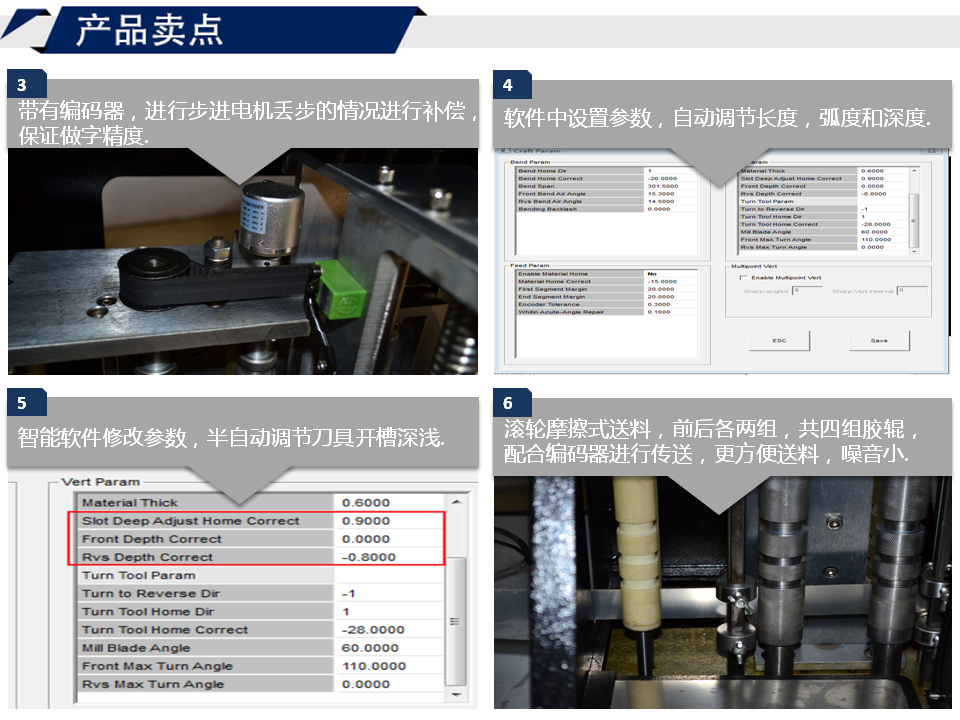This screenshot has height=720, width=960.
Task: Click scroll-down arrow in enlarged Vert Param list
Action: click(456, 693)
